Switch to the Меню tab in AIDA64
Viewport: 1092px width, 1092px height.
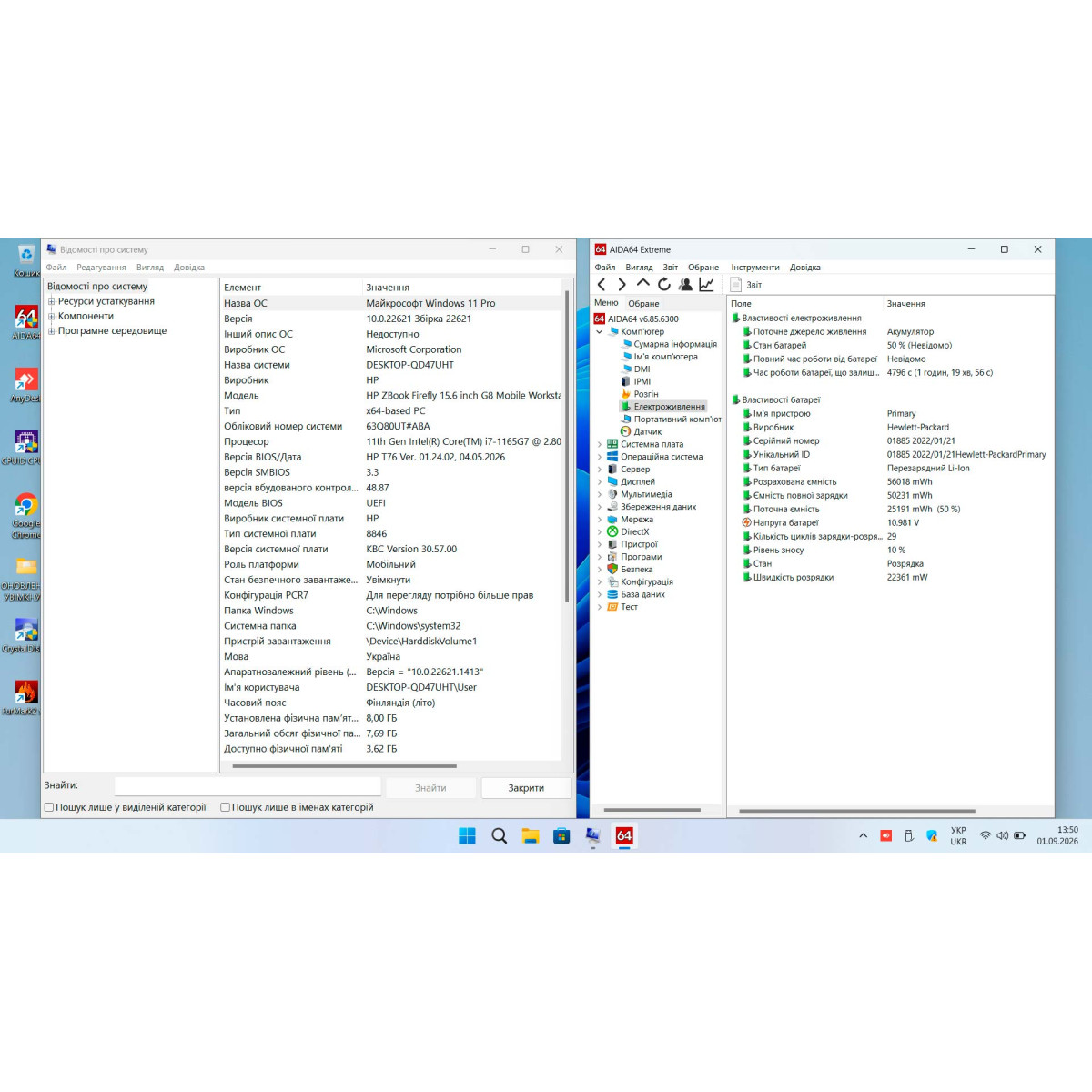tap(606, 303)
